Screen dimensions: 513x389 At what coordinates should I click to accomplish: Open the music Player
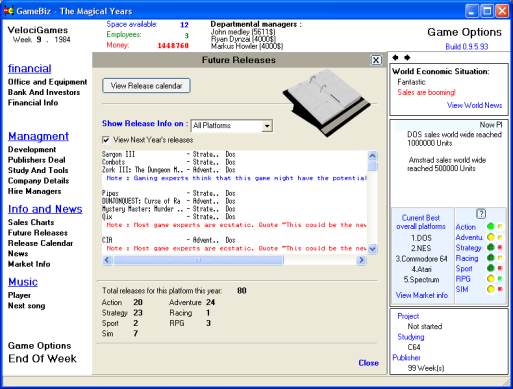pos(19,295)
